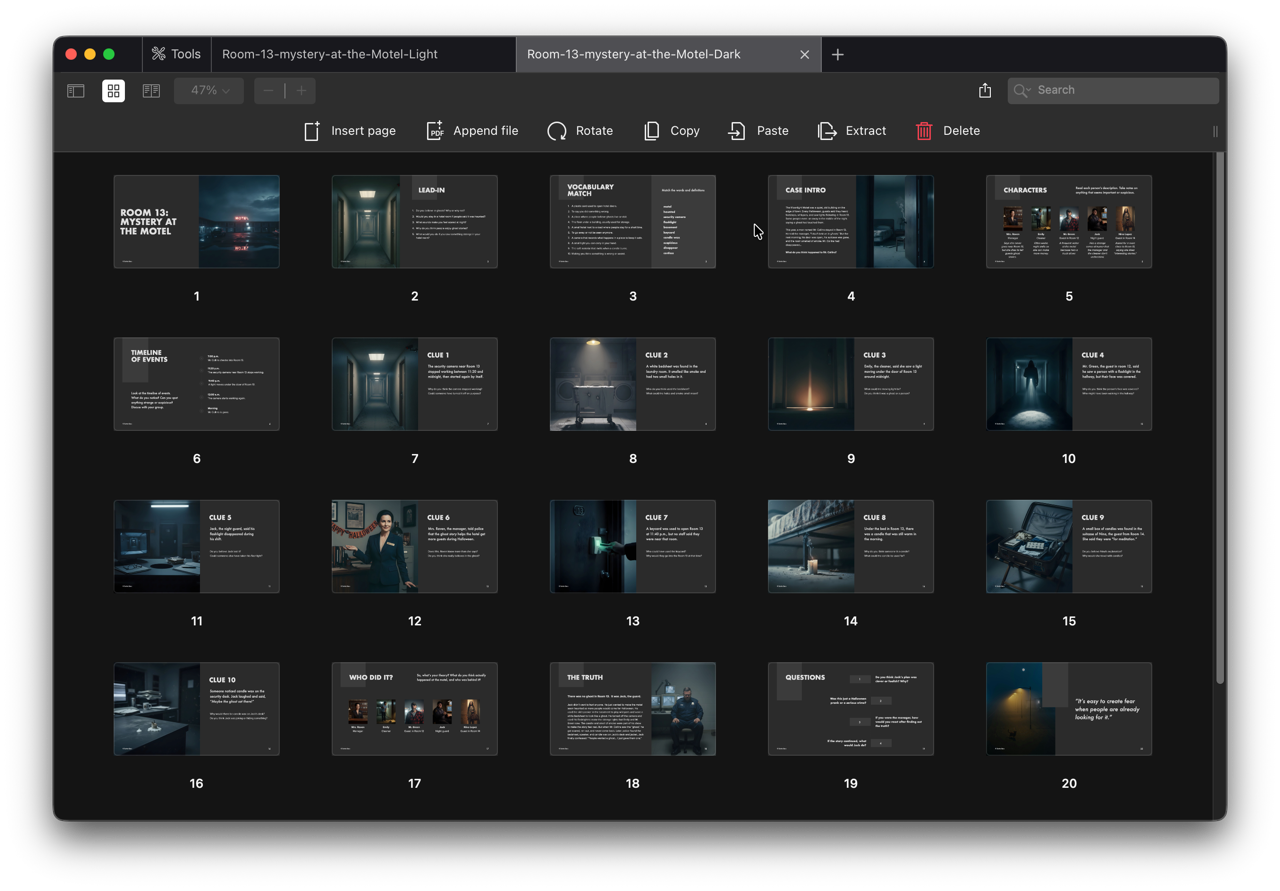Viewport: 1280px width, 891px height.
Task: Select page 18 The Truth thumbnail
Action: (x=633, y=709)
